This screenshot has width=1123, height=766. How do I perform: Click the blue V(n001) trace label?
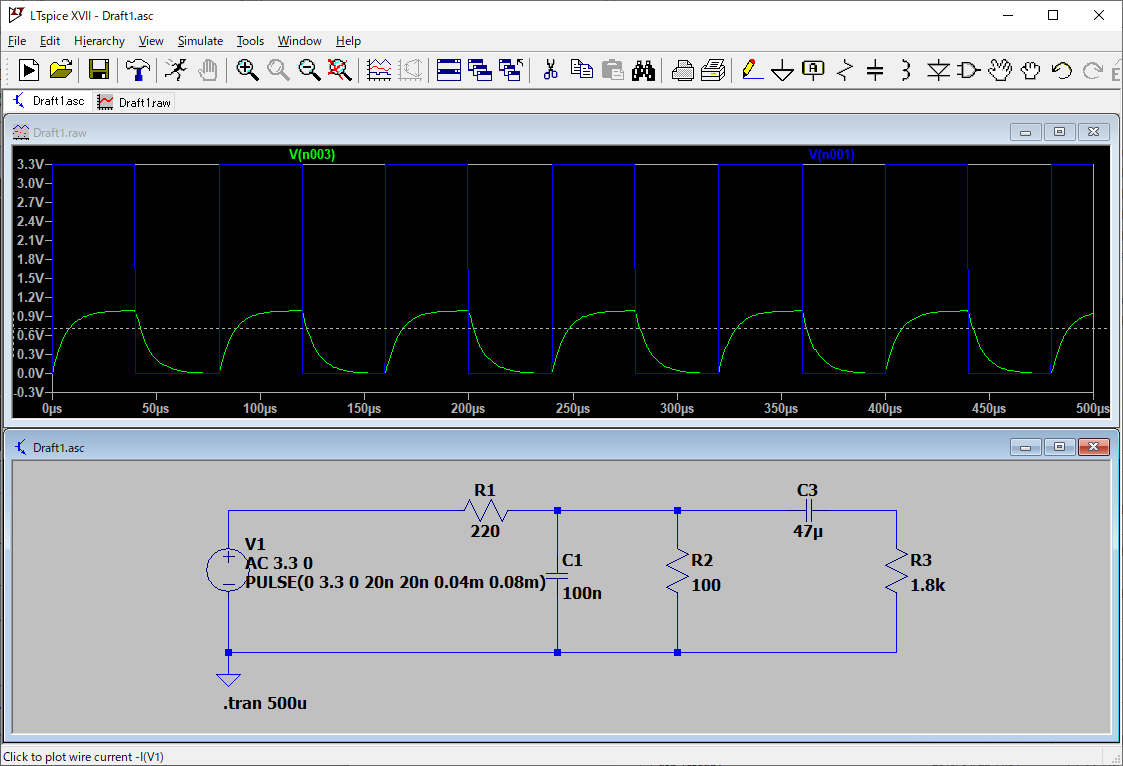pyautogui.click(x=831, y=155)
